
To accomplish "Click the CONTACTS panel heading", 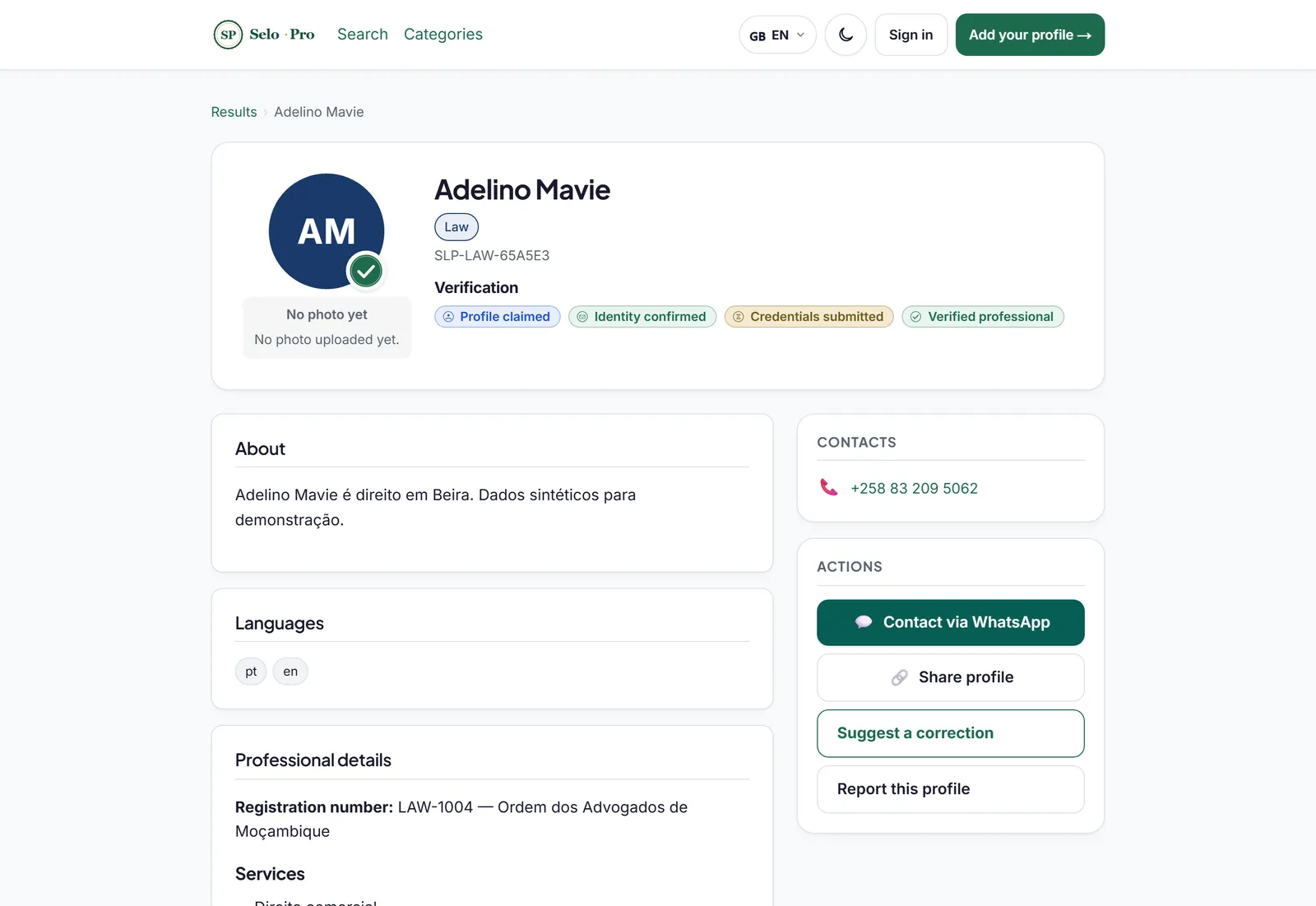I will click(856, 443).
